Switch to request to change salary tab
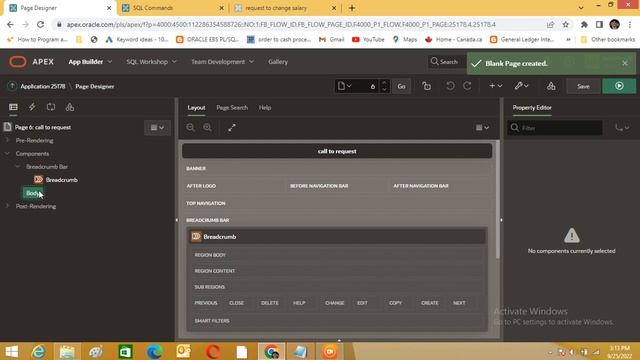 tap(276, 8)
